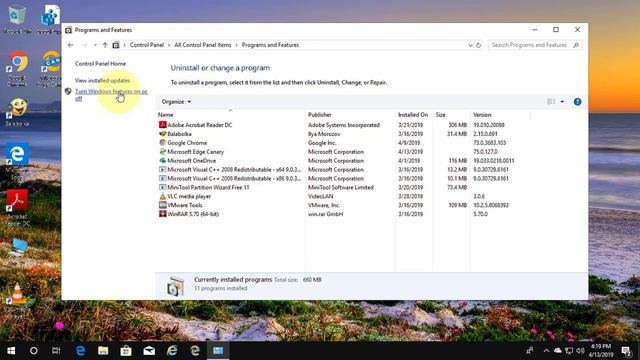
Task: Navigate to Control Panel breadcrumb
Action: point(147,45)
